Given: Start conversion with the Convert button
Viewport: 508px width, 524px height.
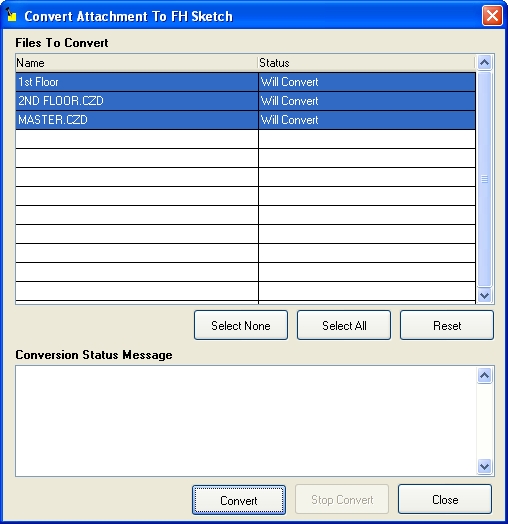Looking at the screenshot, I should click(239, 500).
